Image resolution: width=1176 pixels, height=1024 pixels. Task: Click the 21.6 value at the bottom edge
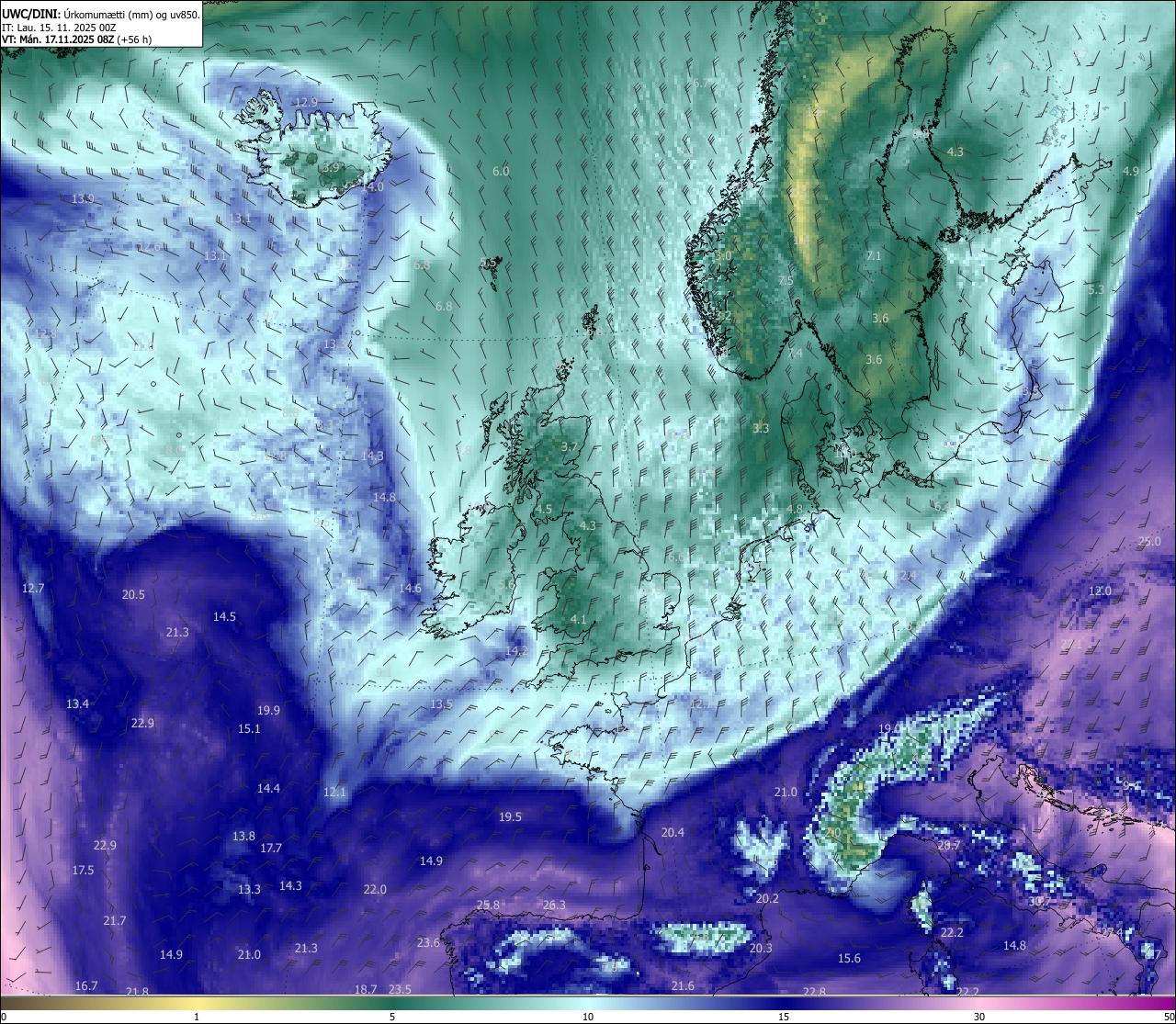tap(683, 986)
